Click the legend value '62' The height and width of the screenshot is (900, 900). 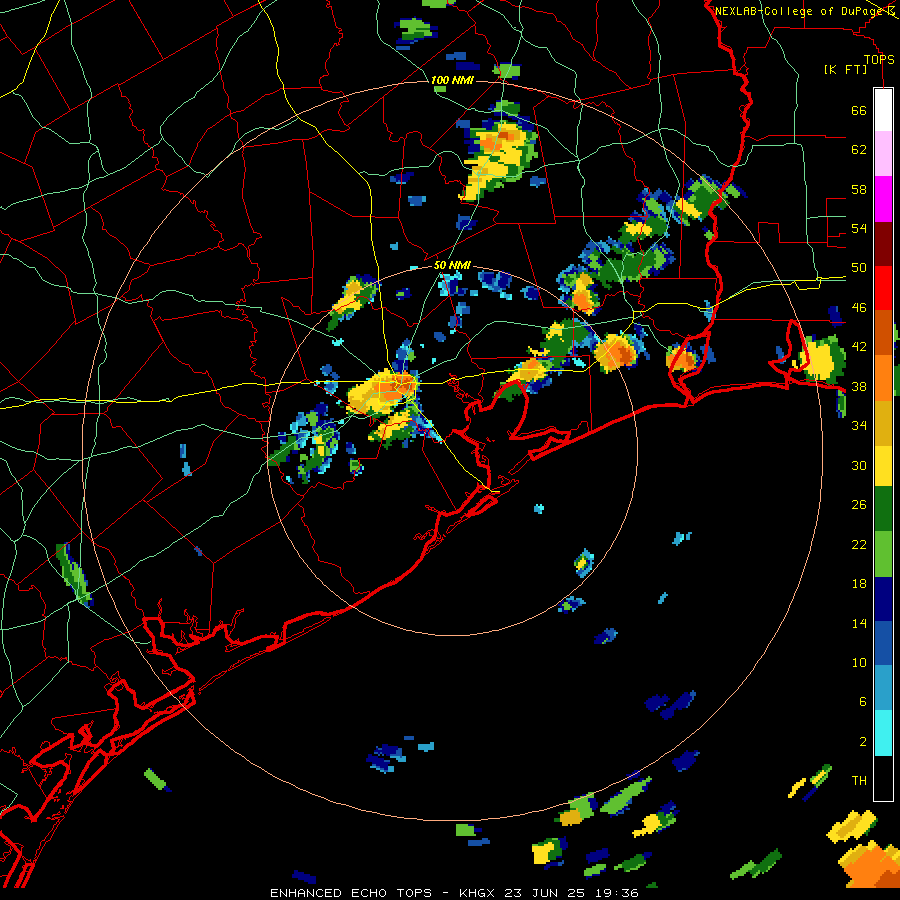859,150
